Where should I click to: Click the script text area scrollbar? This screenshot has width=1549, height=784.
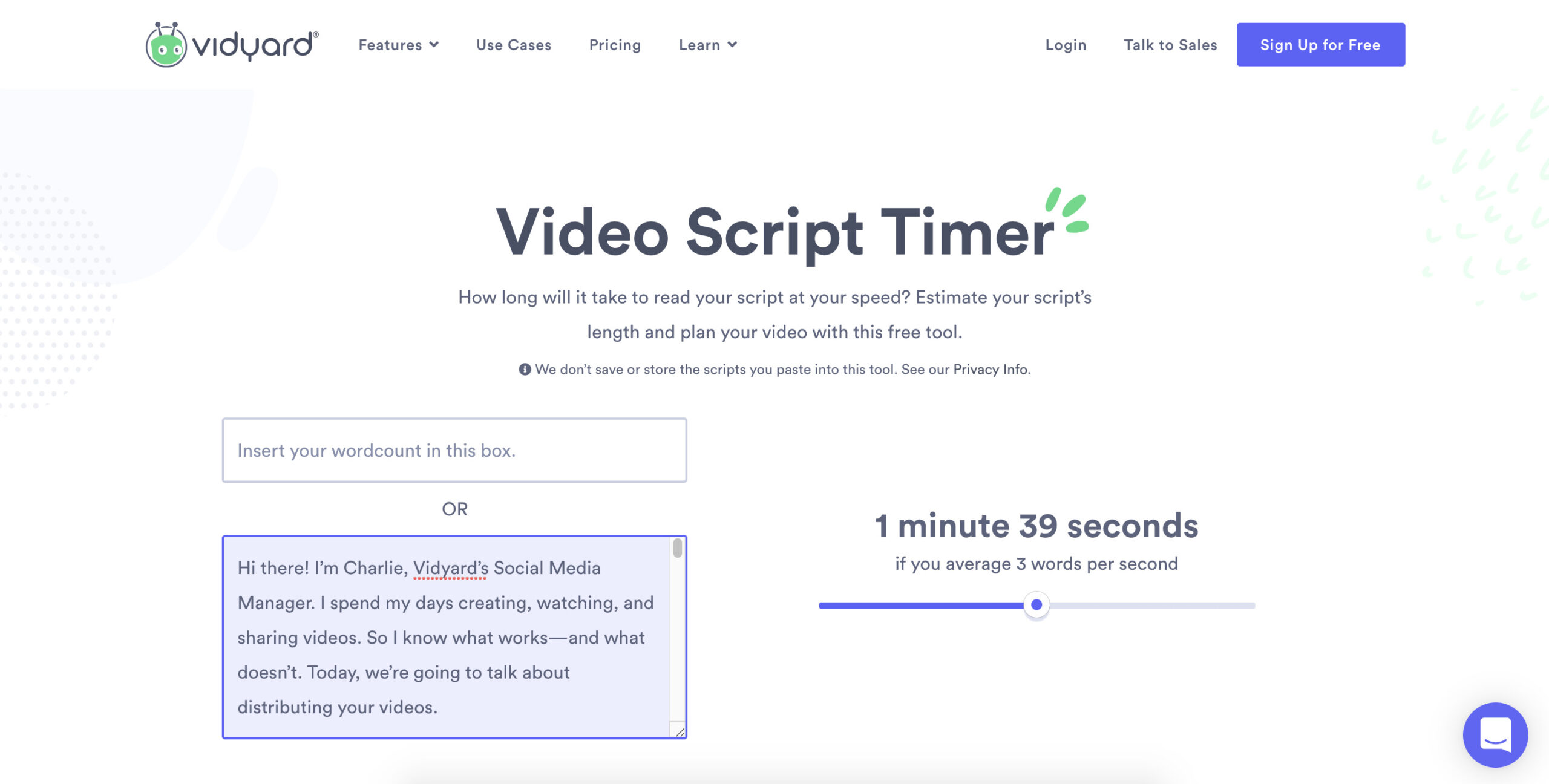point(679,555)
